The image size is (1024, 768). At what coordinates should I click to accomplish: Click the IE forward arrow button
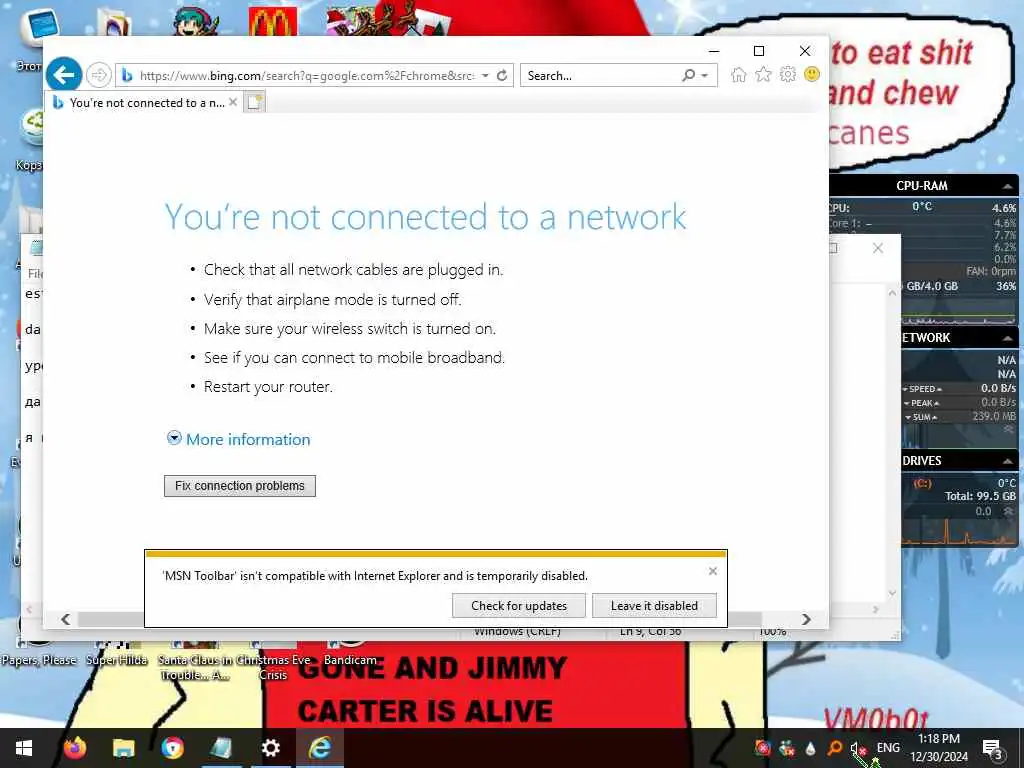[99, 75]
